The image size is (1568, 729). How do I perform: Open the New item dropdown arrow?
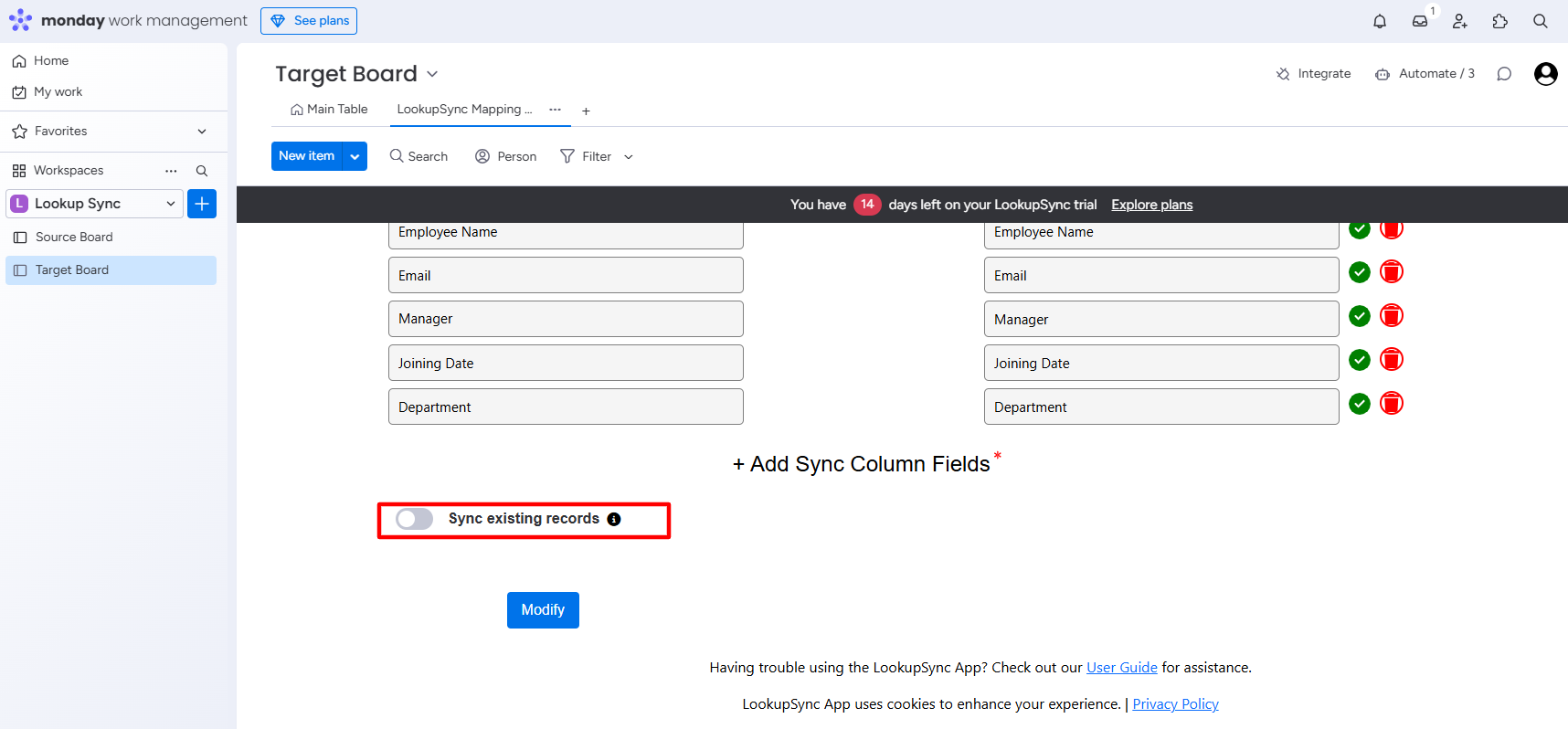[x=355, y=156]
